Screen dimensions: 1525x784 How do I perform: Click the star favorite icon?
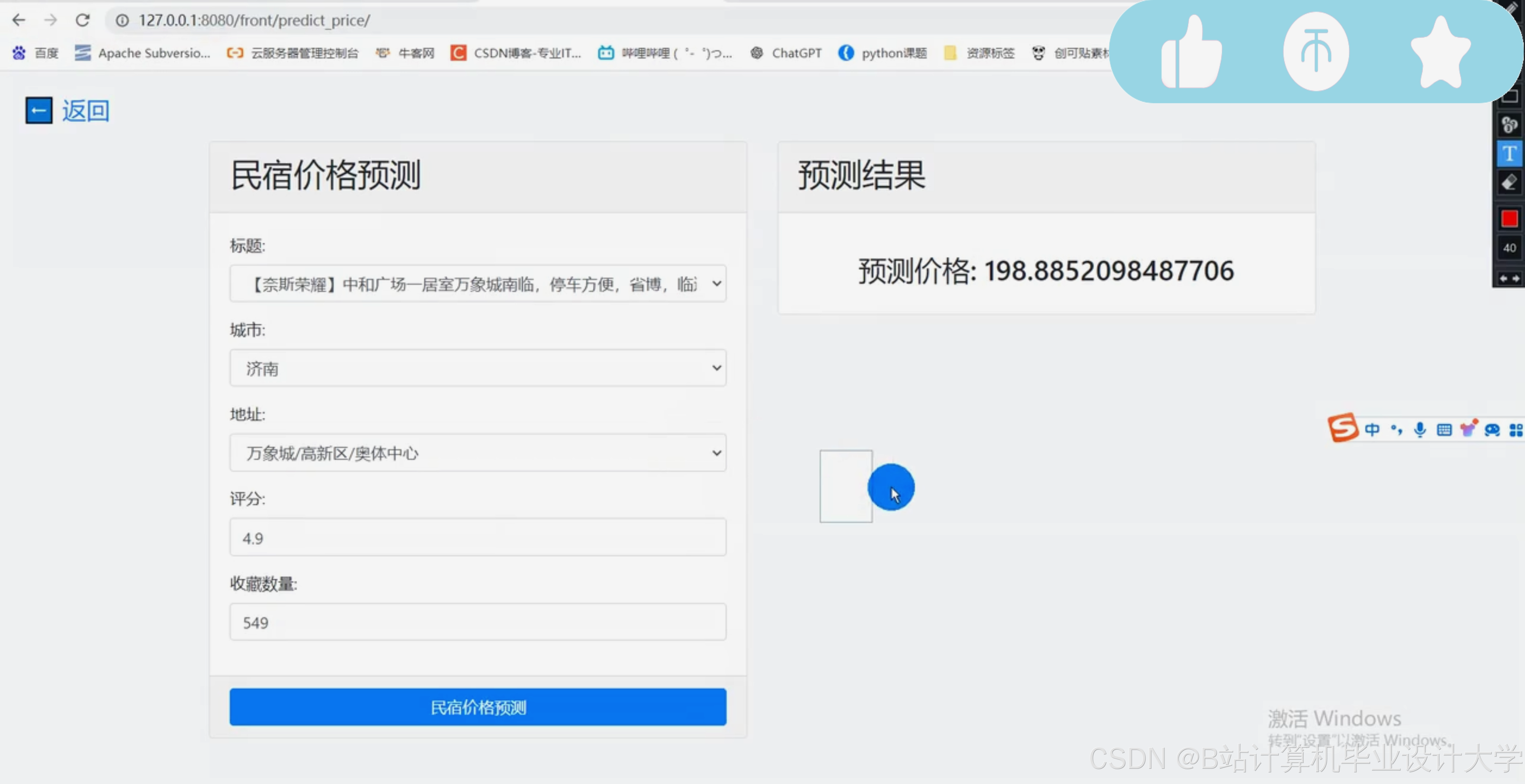click(1440, 52)
